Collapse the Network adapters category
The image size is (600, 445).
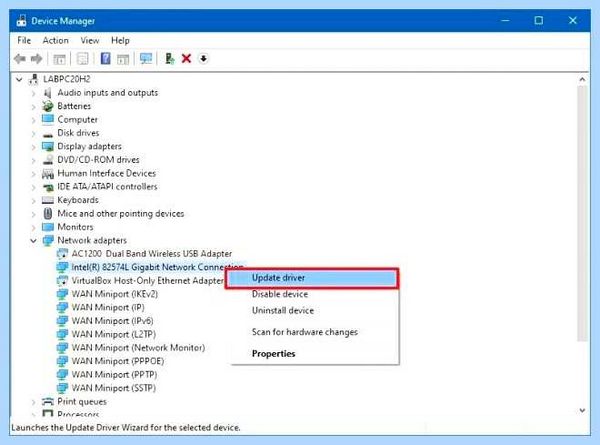click(33, 241)
